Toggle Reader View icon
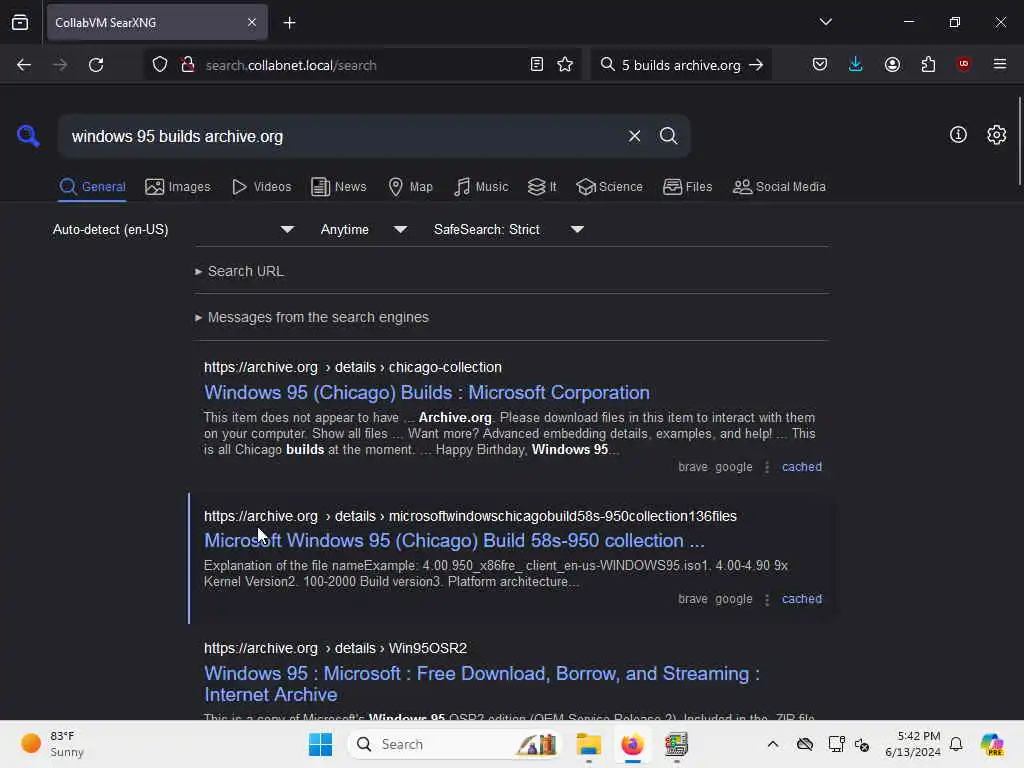The height and width of the screenshot is (768, 1024). pyautogui.click(x=536, y=65)
